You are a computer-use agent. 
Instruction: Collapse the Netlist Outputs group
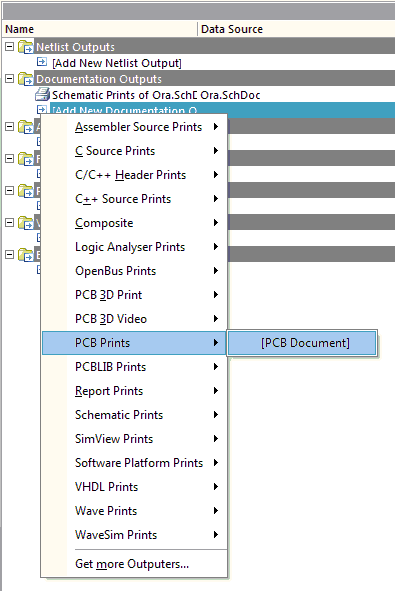[9, 47]
